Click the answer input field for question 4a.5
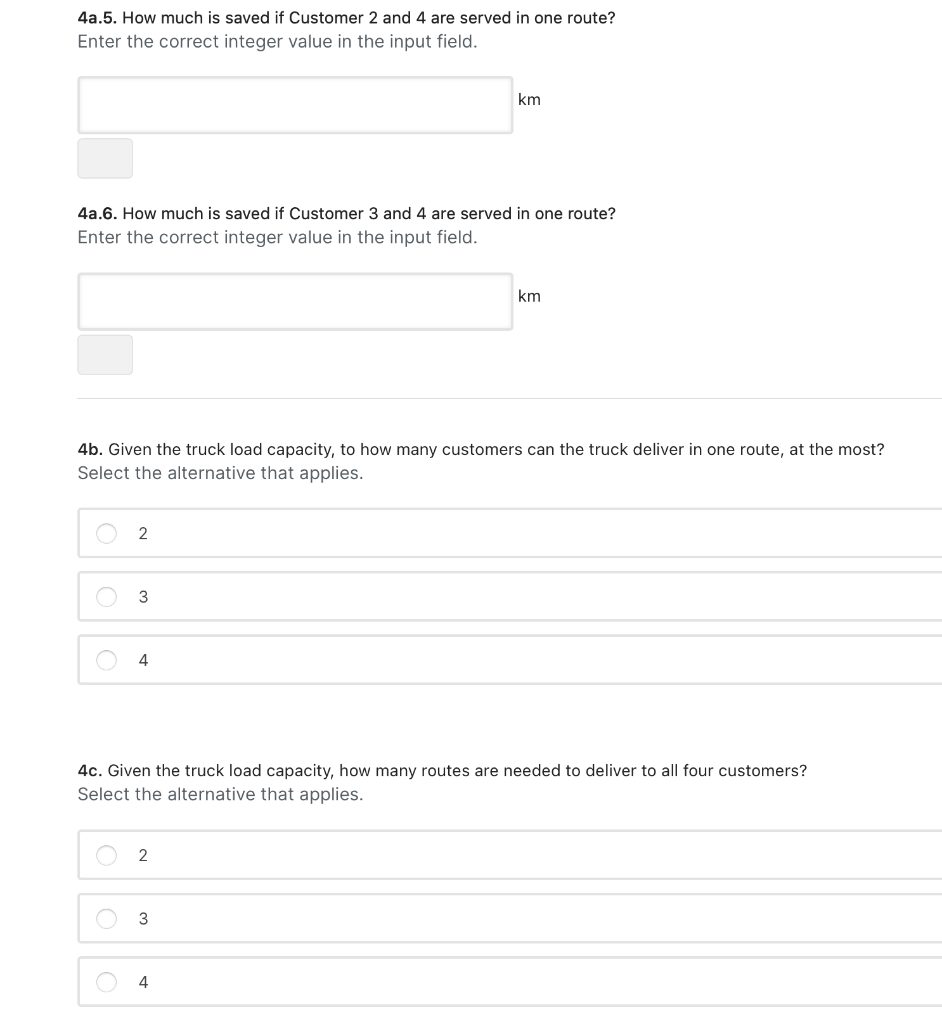942x1024 pixels. 294,104
